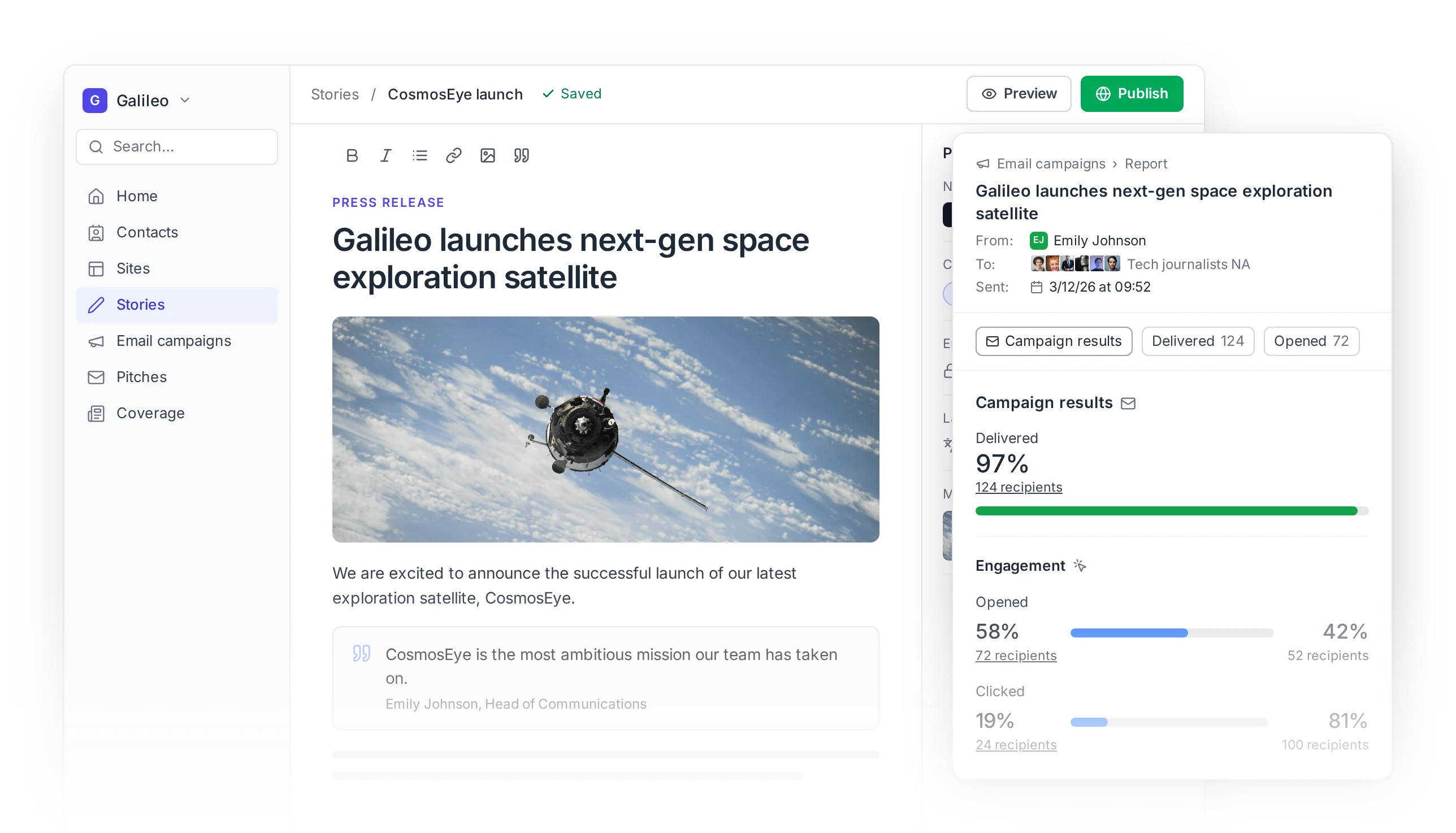
Task: Click the green Delivered progress bar
Action: click(1172, 511)
